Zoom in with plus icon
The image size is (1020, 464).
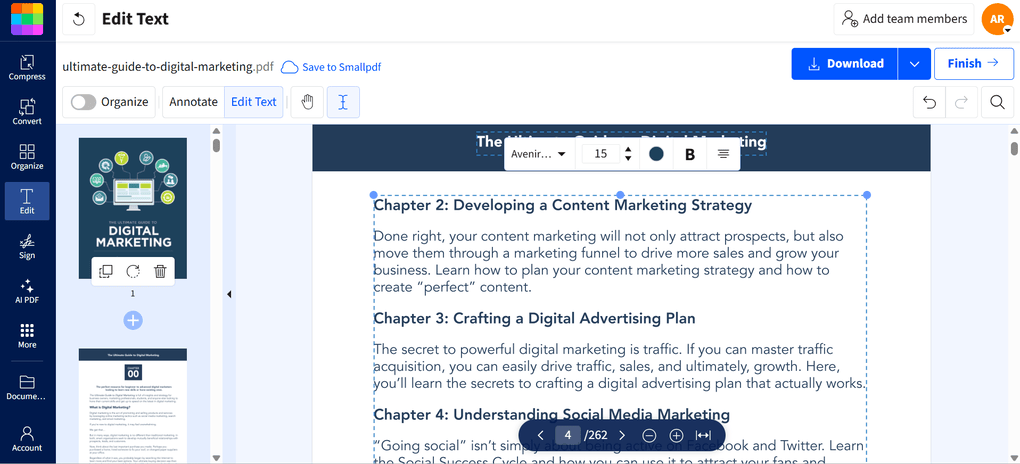point(676,435)
